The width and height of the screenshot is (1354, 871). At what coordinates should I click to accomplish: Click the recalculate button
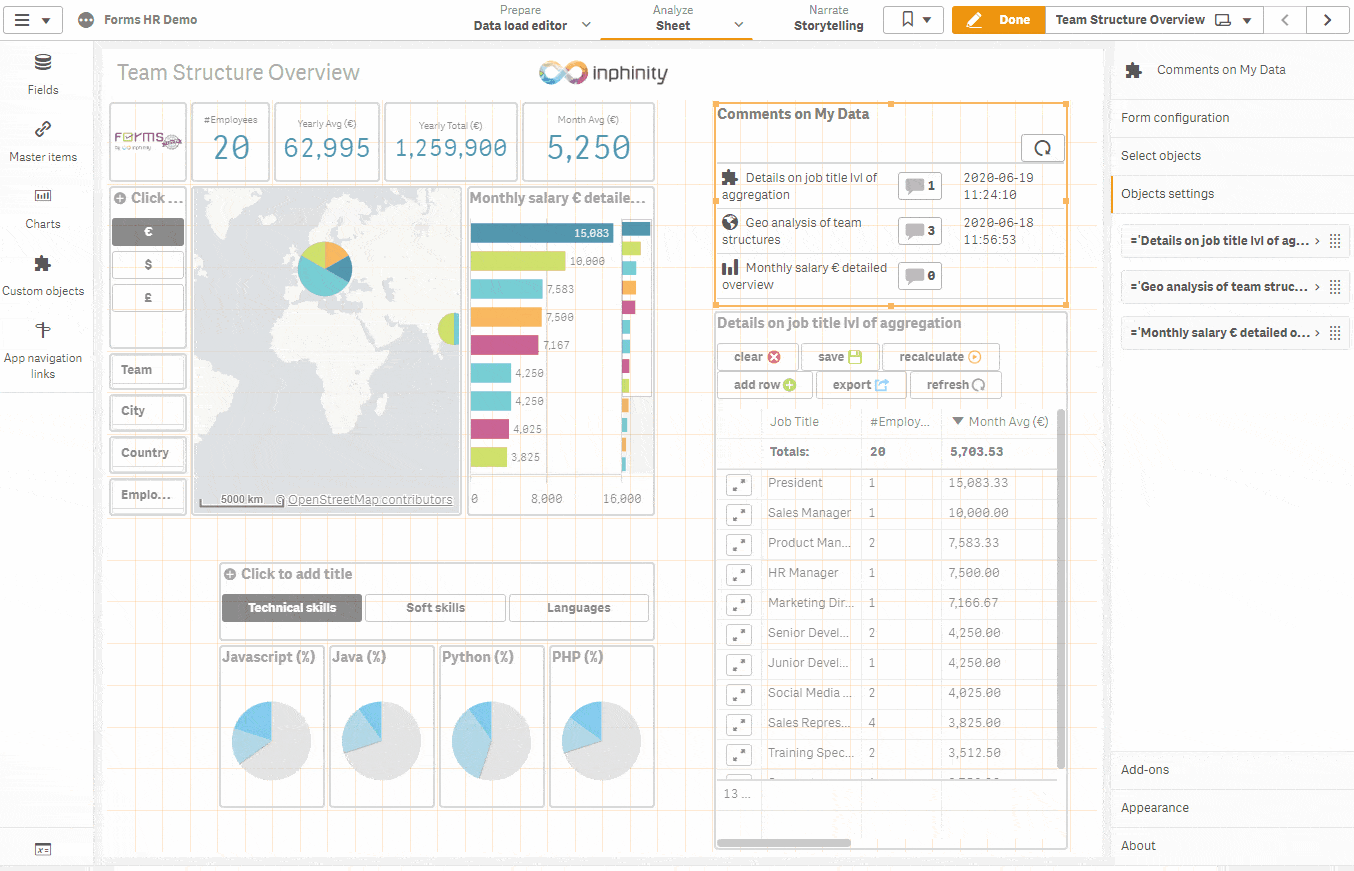pos(940,357)
